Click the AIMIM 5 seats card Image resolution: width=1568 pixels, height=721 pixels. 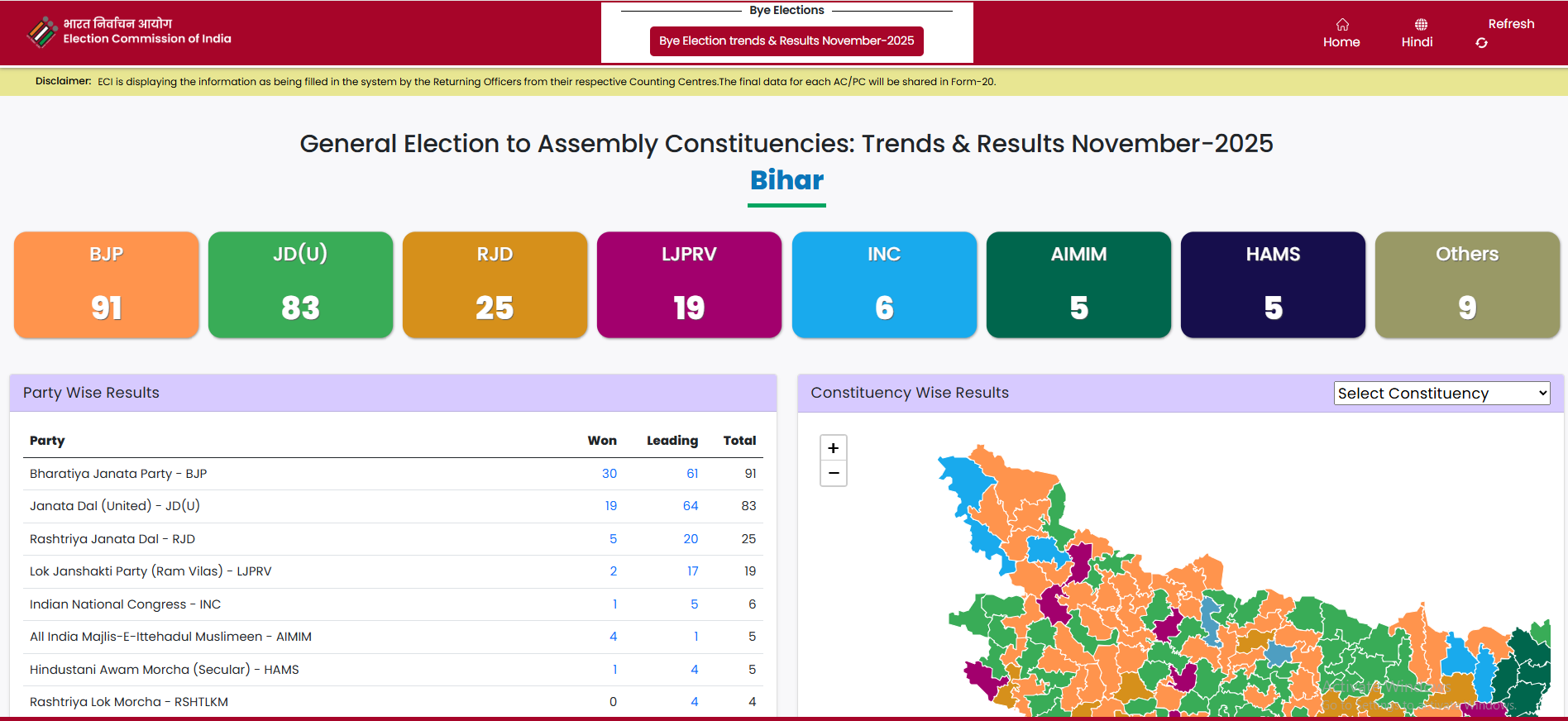pos(1078,284)
